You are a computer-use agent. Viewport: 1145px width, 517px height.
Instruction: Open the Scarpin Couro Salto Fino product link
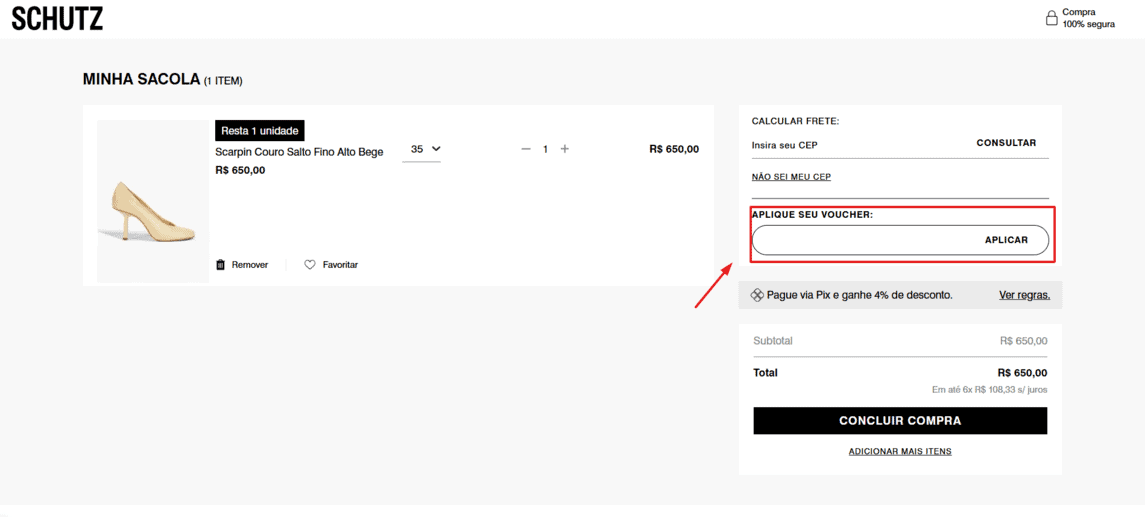[299, 152]
